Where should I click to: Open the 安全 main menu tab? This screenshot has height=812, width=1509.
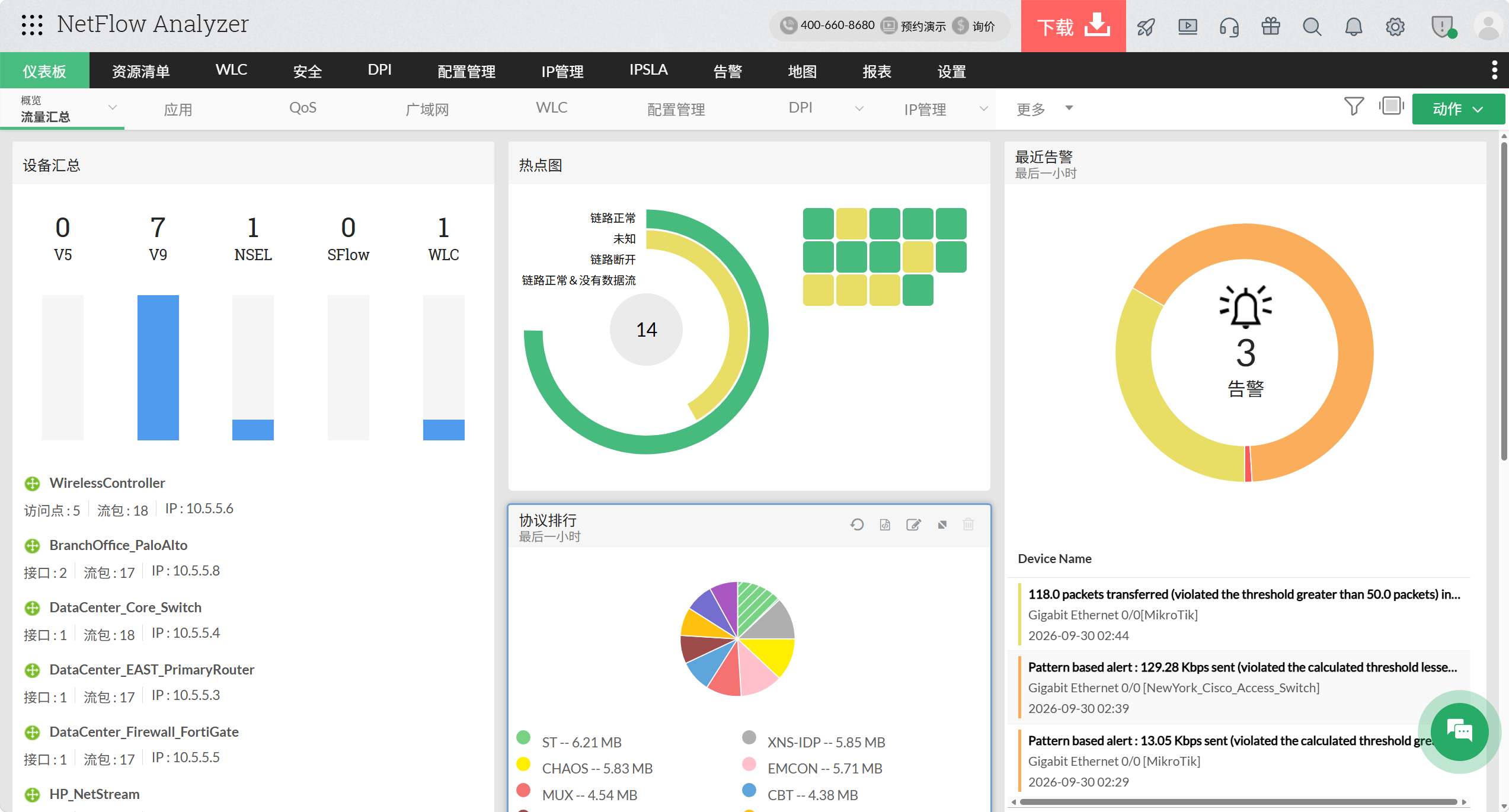click(308, 71)
